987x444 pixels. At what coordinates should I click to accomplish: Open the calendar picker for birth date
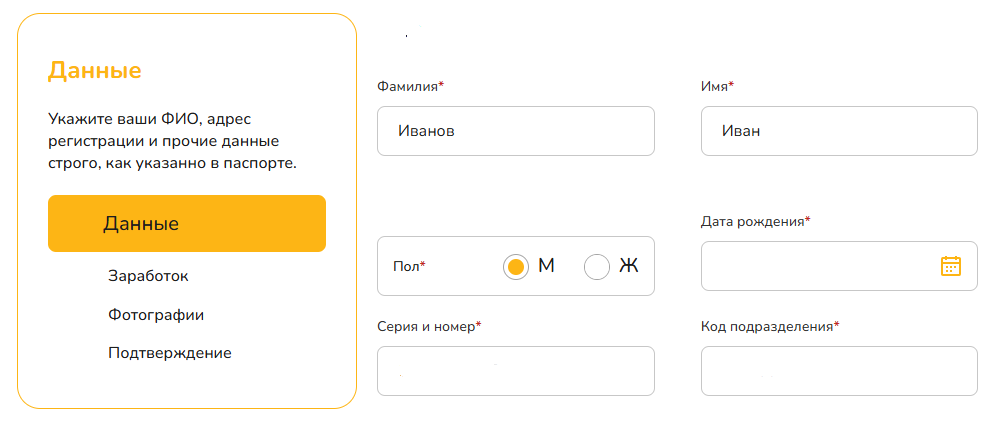950,266
